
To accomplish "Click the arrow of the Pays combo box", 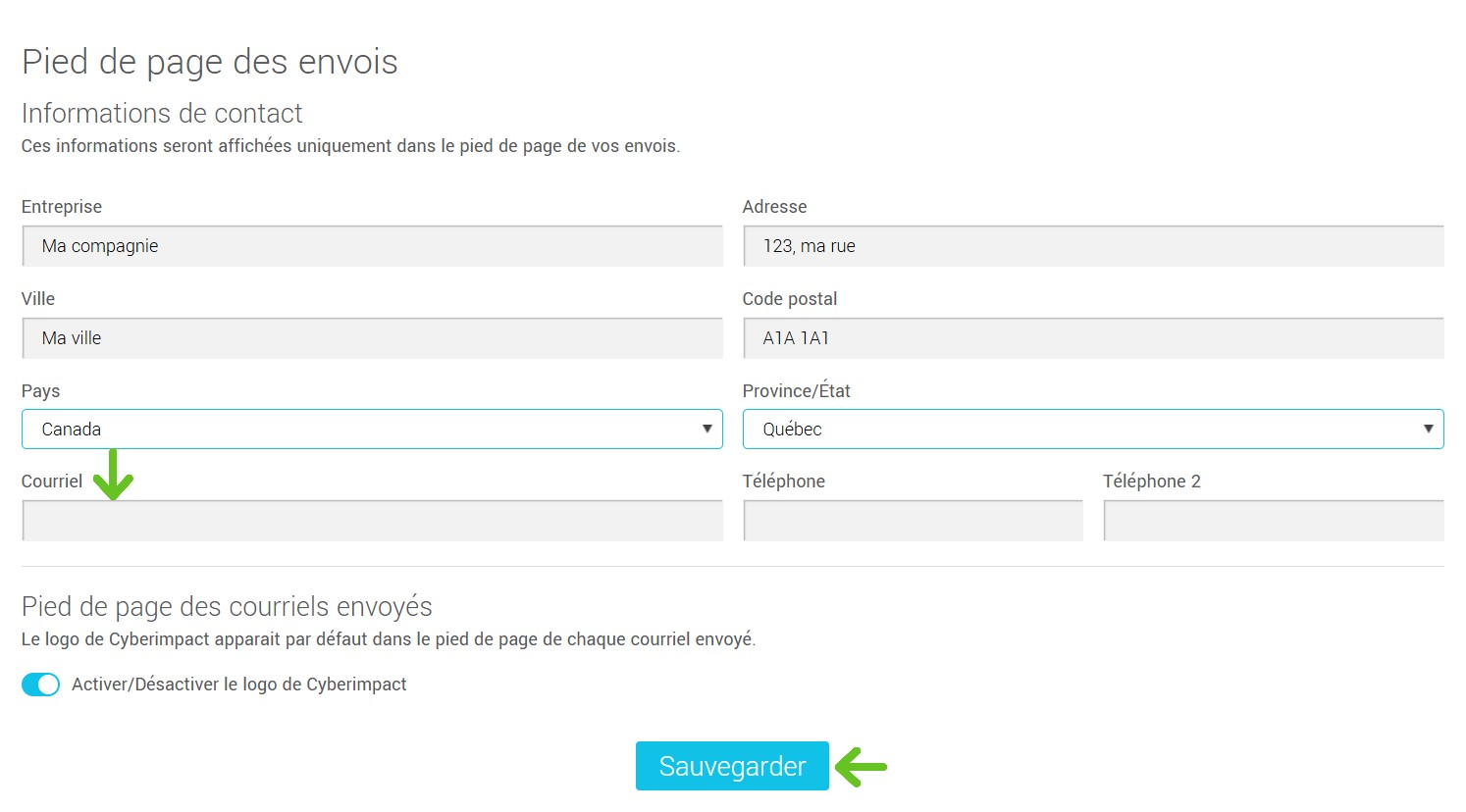I will point(707,430).
